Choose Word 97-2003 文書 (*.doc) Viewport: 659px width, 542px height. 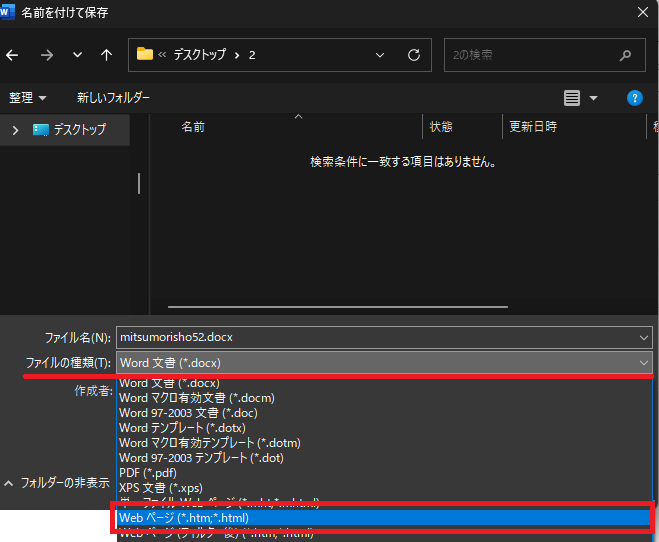tap(384, 413)
